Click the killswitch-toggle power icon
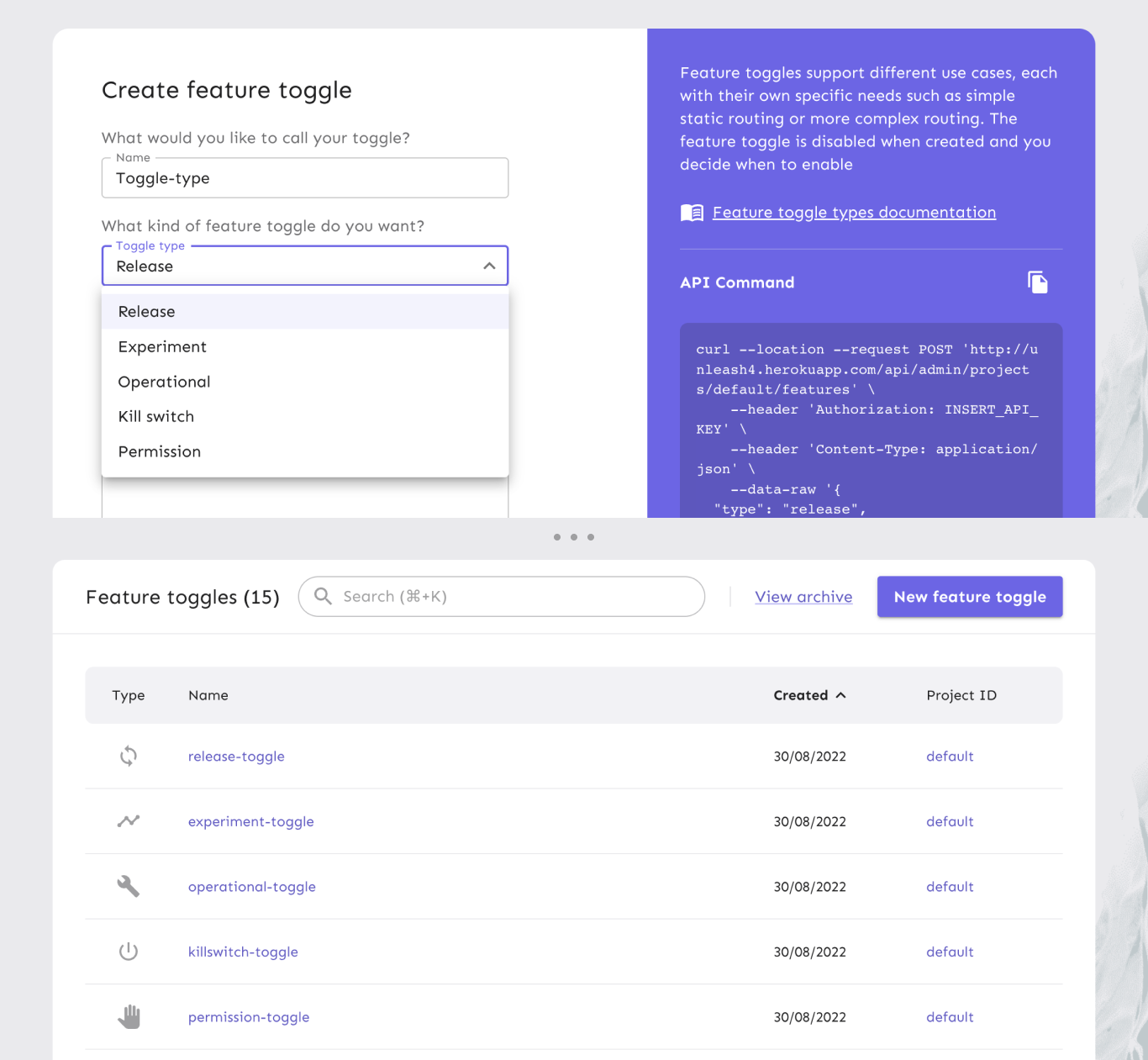1148x1060 pixels. pos(129,952)
